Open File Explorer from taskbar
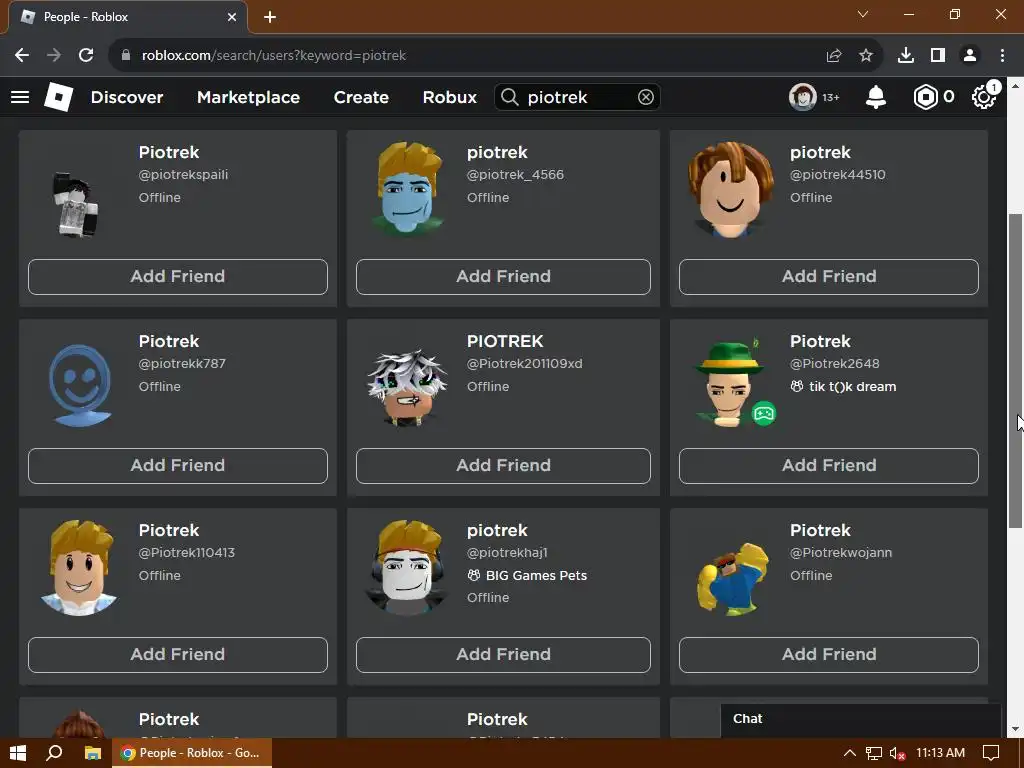 click(x=93, y=753)
